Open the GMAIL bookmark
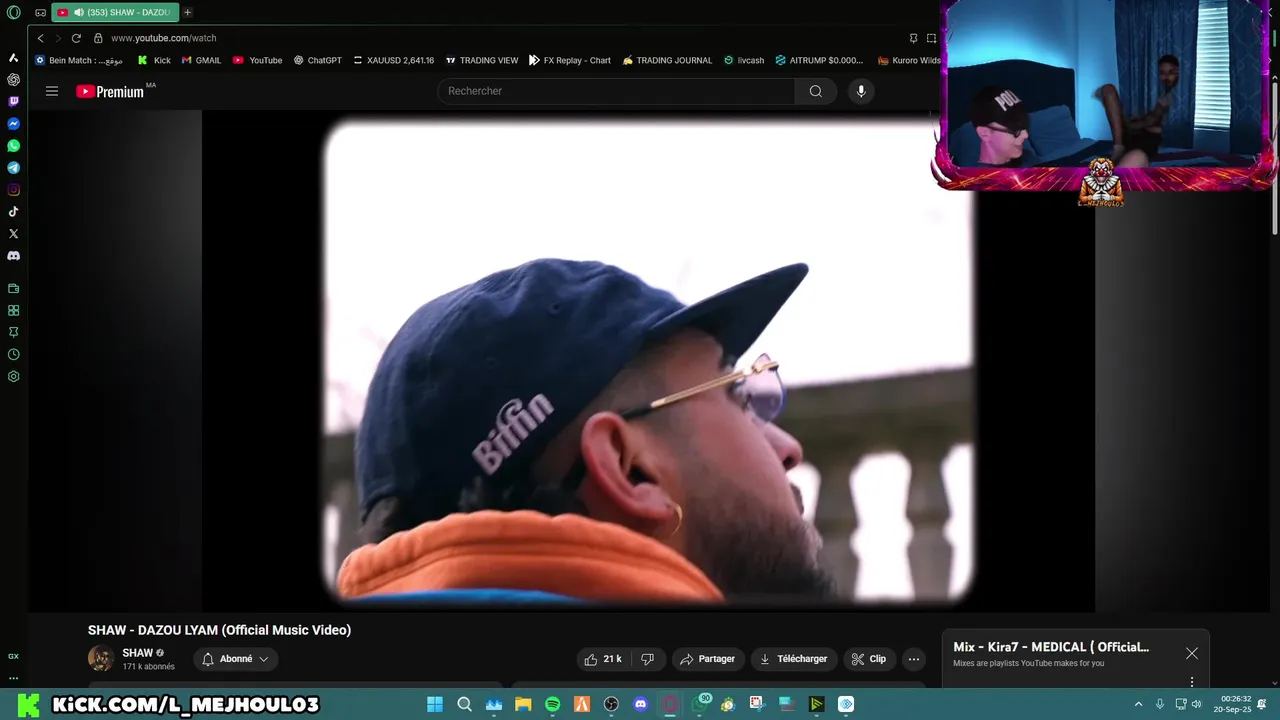 coord(201,60)
